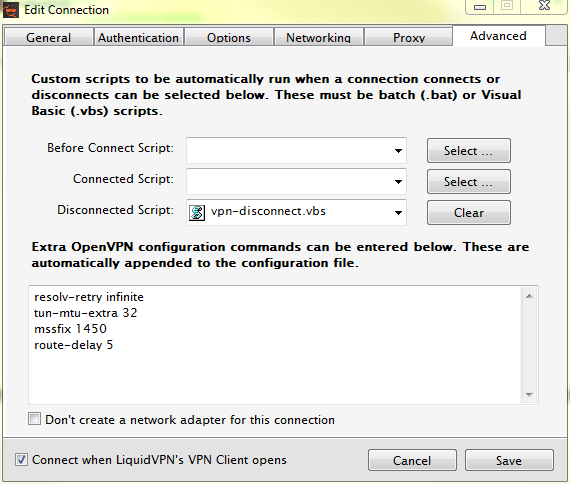
Task: Cancel editing the connection
Action: coord(412,460)
